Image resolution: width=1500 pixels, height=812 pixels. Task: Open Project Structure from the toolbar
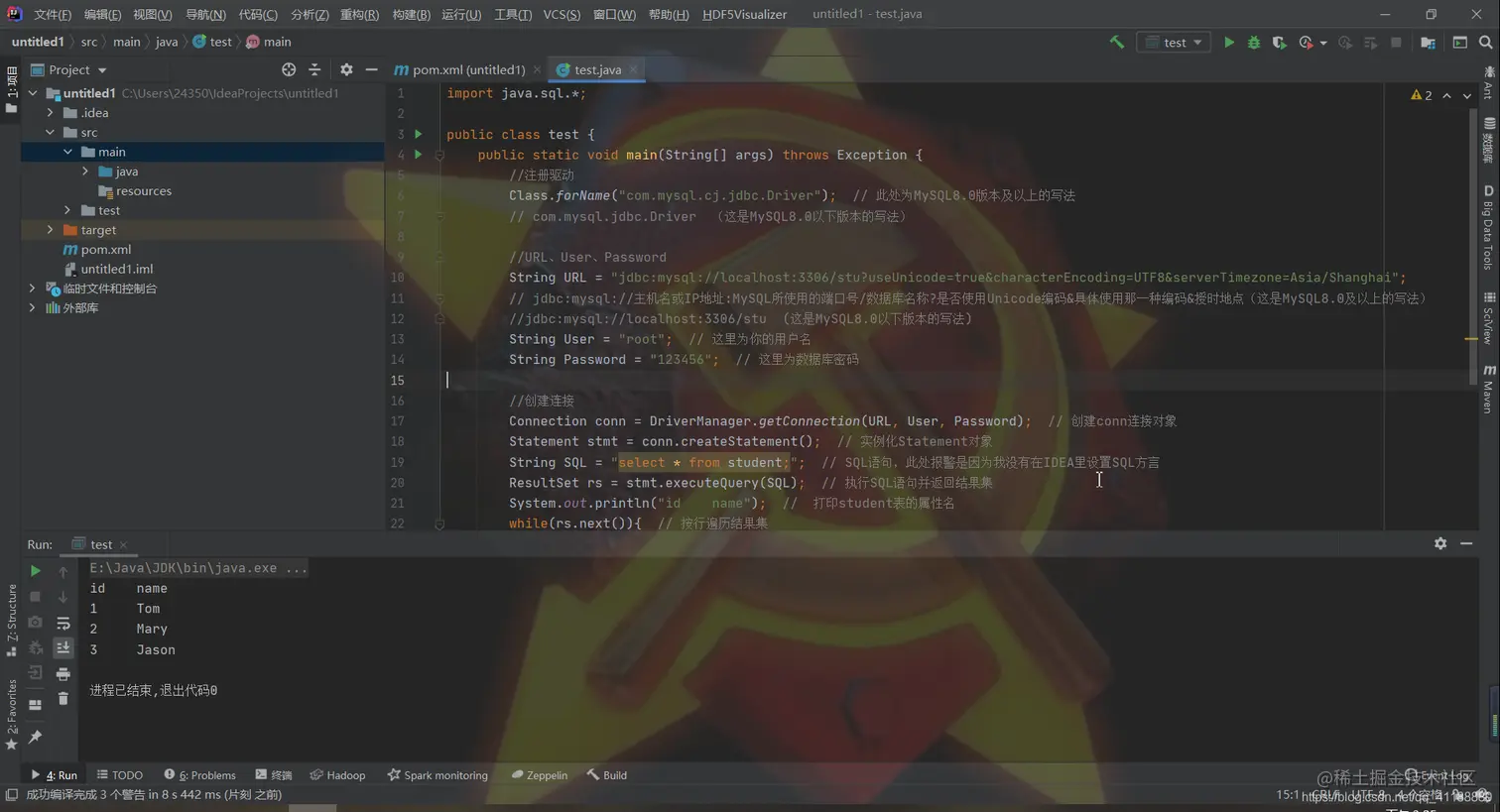[x=1428, y=43]
